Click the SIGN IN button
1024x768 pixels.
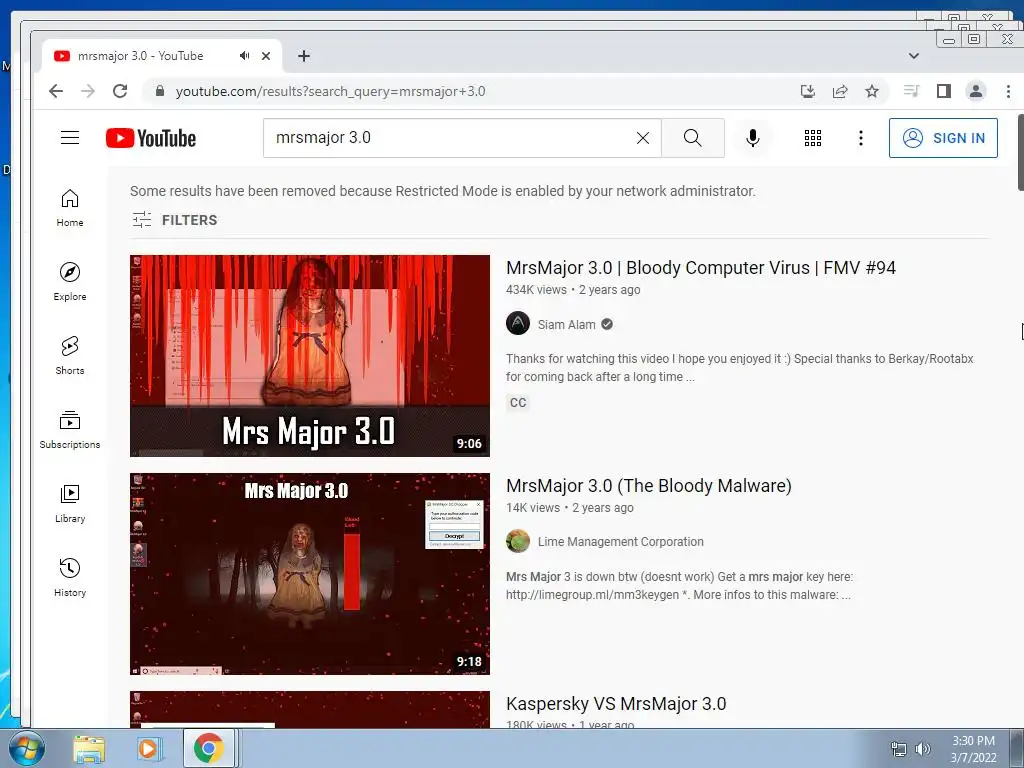coord(943,138)
